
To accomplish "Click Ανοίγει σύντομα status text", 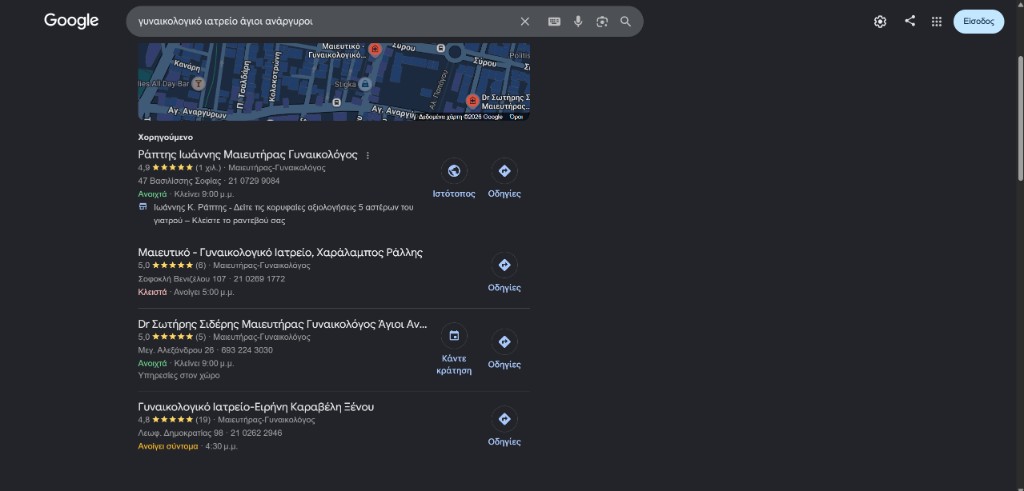I will [x=168, y=446].
